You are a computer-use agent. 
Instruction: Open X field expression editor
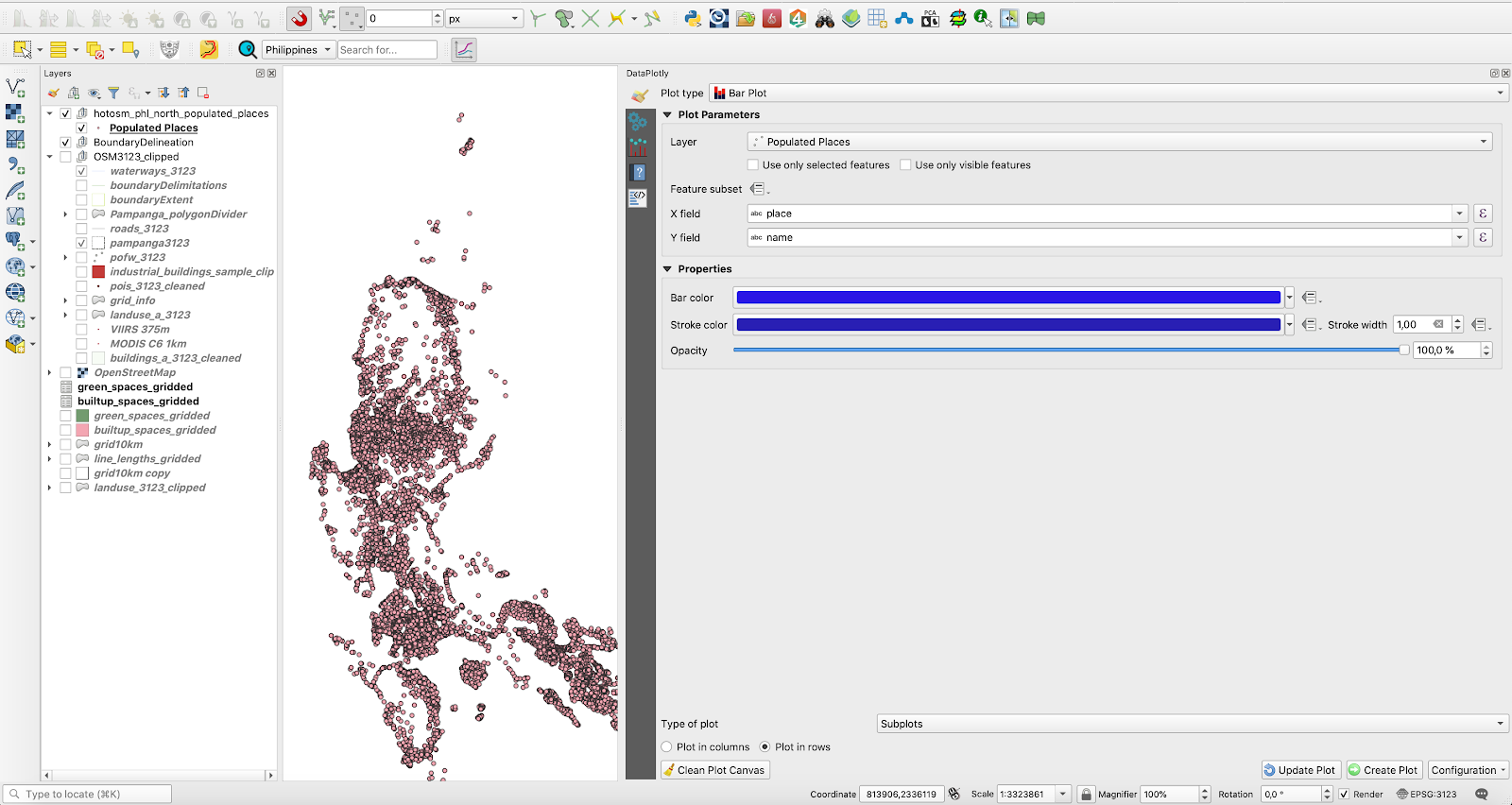pos(1483,214)
